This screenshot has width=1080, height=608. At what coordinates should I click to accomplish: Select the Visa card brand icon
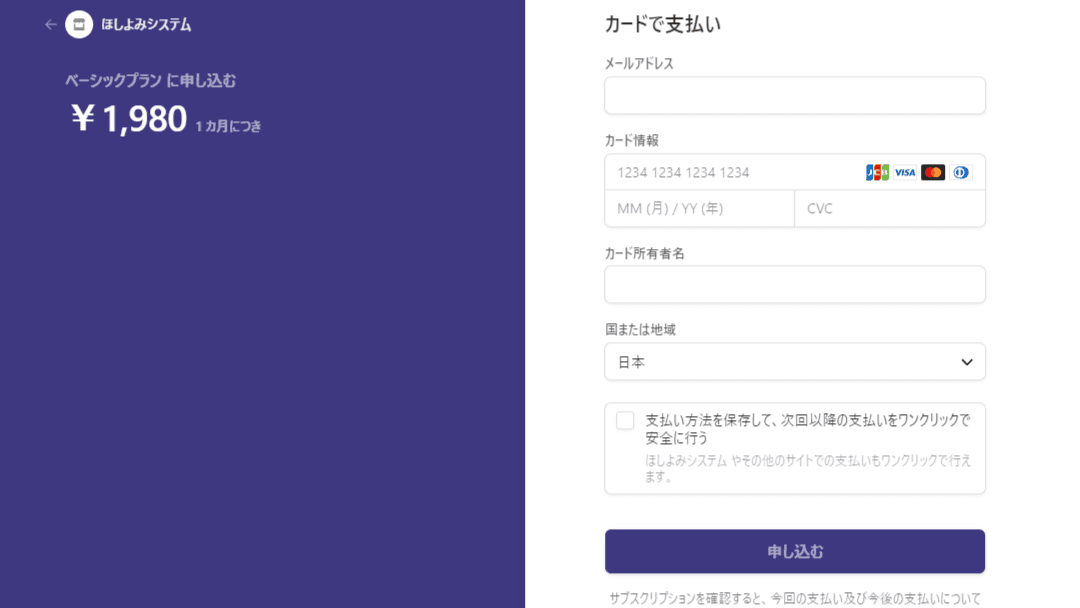click(x=904, y=172)
